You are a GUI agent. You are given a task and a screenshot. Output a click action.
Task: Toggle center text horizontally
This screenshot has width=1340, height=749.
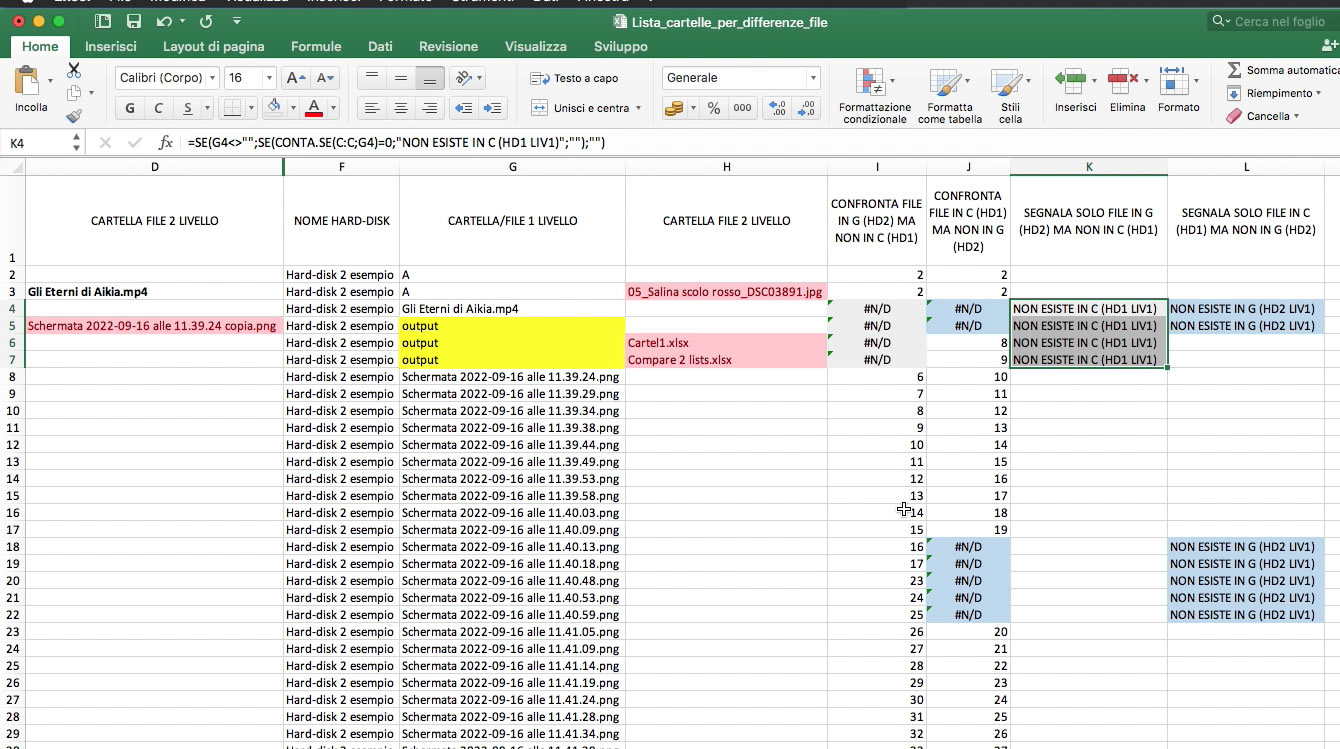coord(401,108)
